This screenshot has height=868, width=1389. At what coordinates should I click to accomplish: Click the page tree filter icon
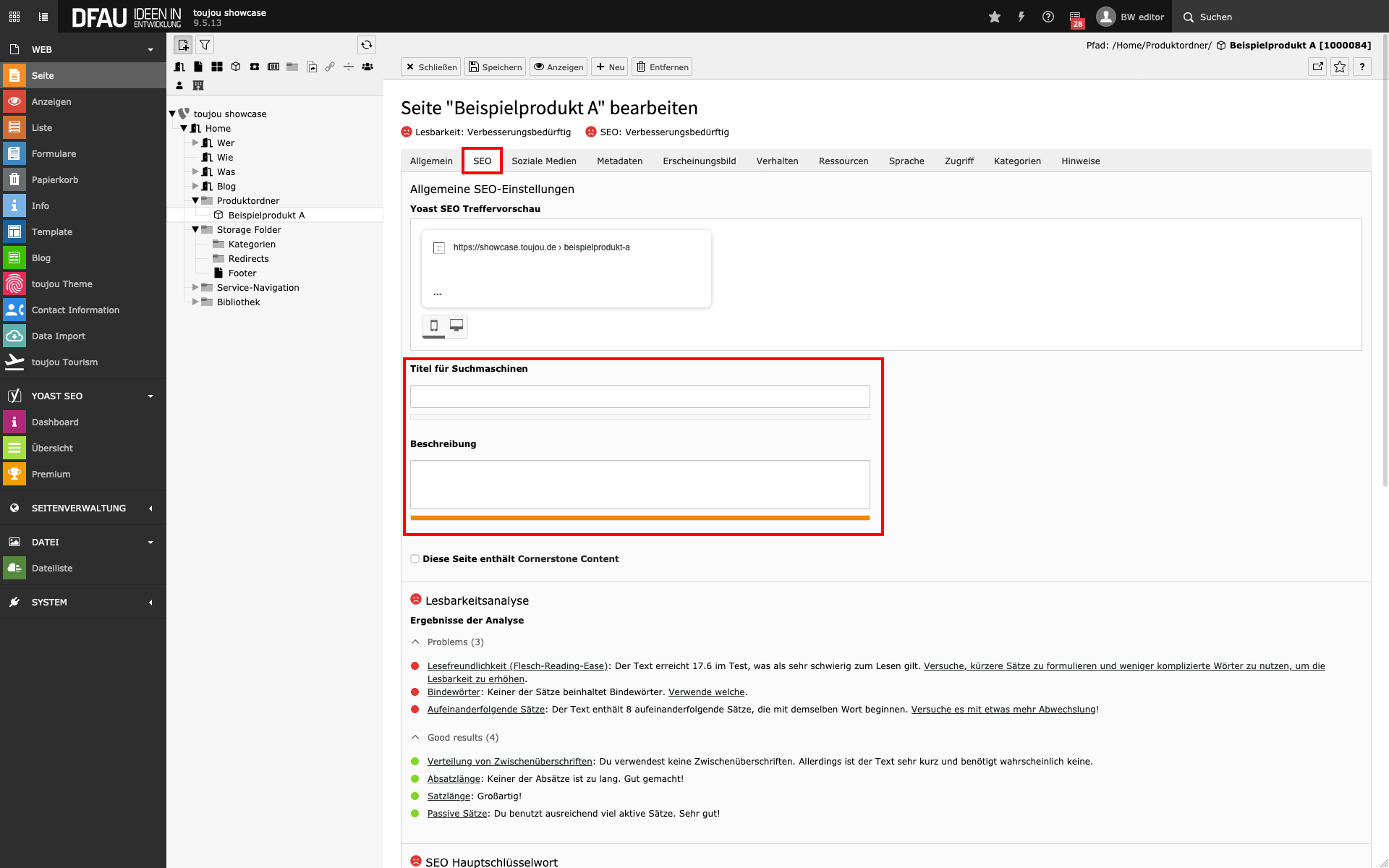click(x=205, y=45)
